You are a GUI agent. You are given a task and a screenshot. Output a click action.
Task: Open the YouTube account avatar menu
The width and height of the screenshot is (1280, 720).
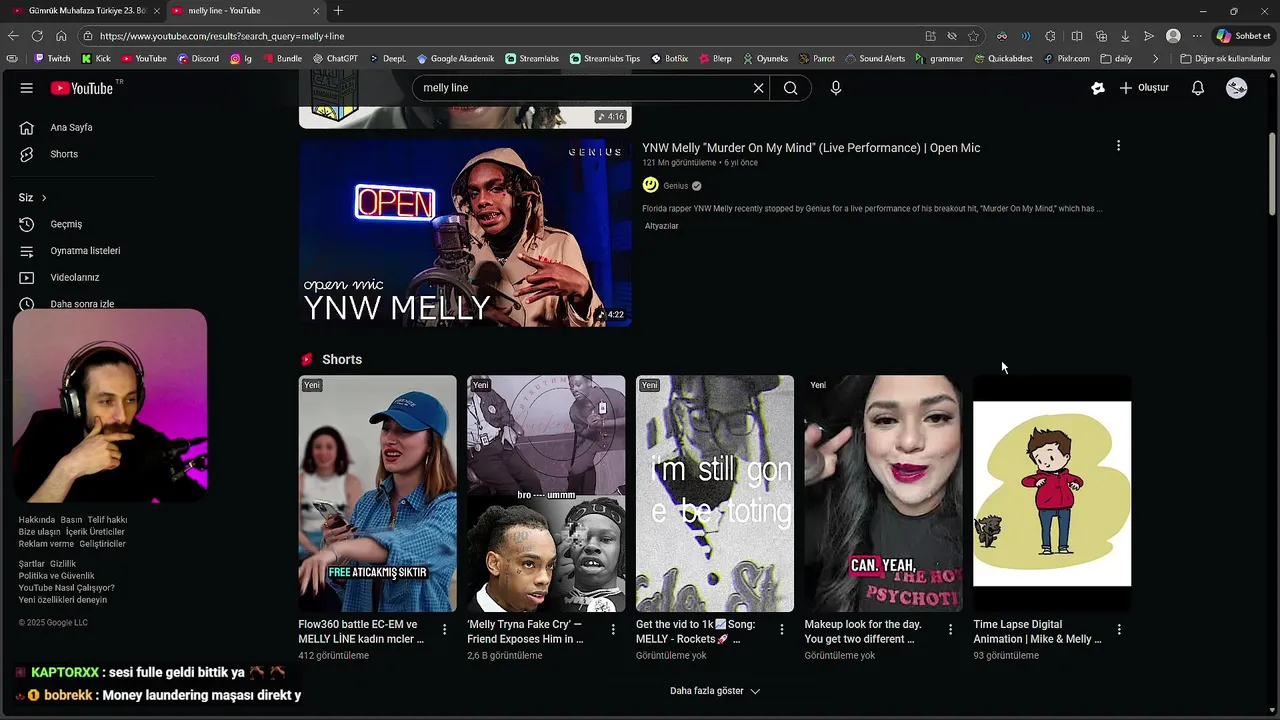[1237, 88]
